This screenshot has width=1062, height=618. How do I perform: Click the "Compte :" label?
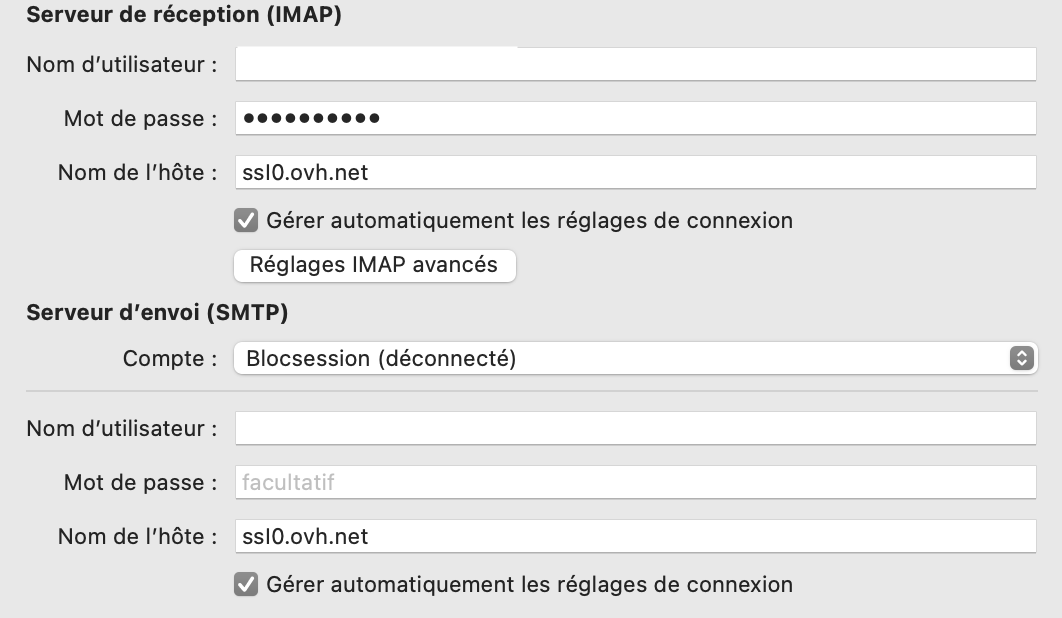tap(170, 358)
